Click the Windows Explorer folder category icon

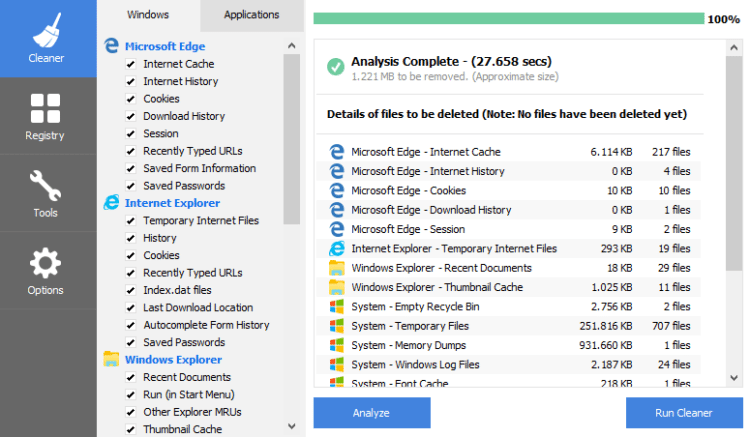111,359
